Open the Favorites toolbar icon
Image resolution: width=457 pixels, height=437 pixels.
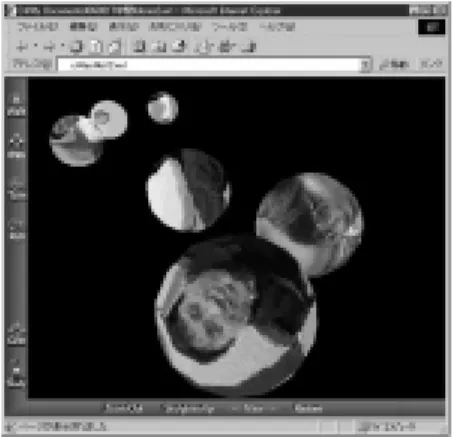click(159, 46)
